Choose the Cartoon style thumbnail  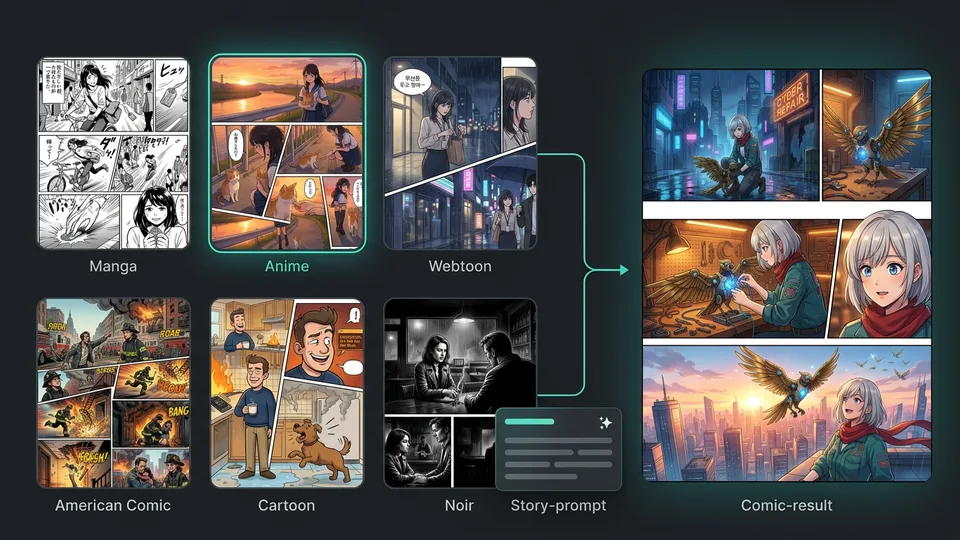click(x=287, y=393)
